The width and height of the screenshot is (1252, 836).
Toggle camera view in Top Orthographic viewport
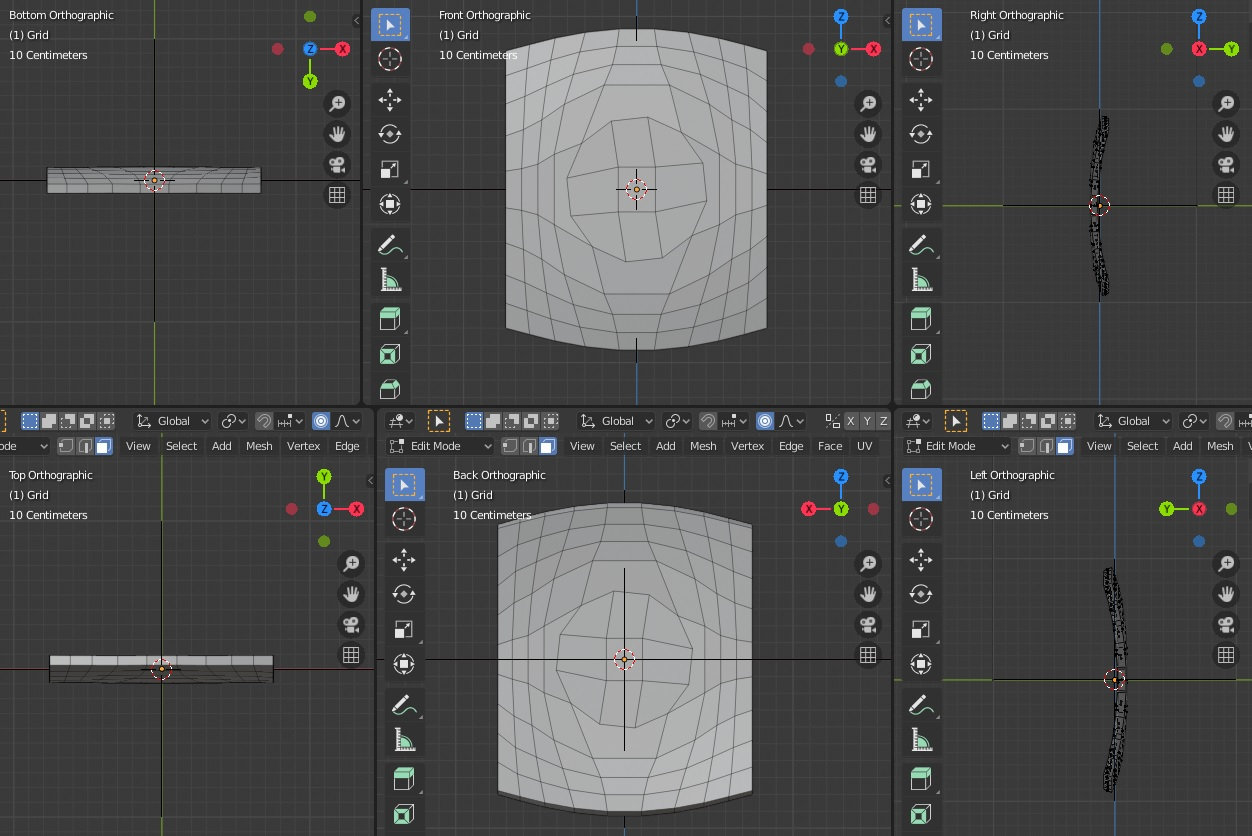(351, 625)
